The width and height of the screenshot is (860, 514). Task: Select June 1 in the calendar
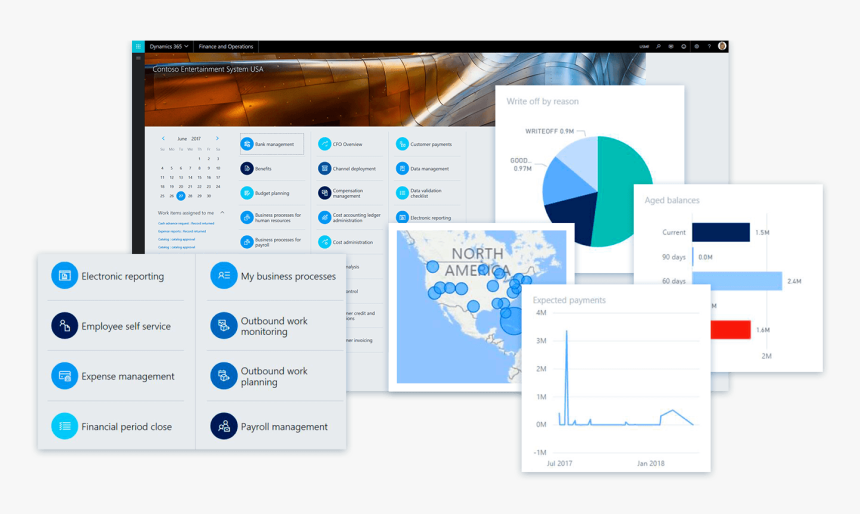point(199,159)
